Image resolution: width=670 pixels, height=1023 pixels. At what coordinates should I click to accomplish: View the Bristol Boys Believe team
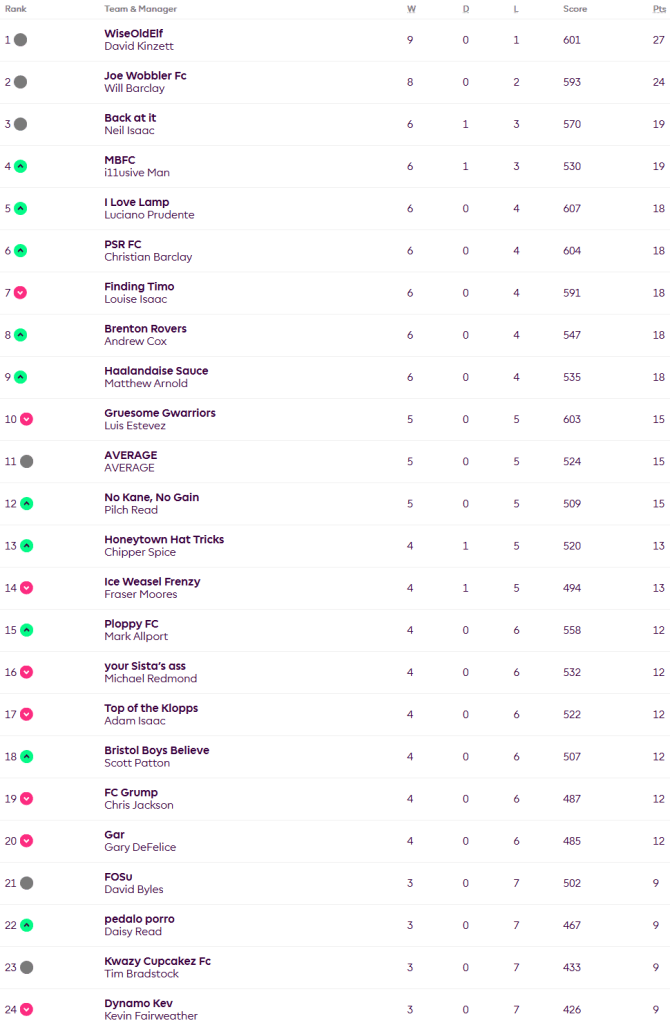pos(157,750)
